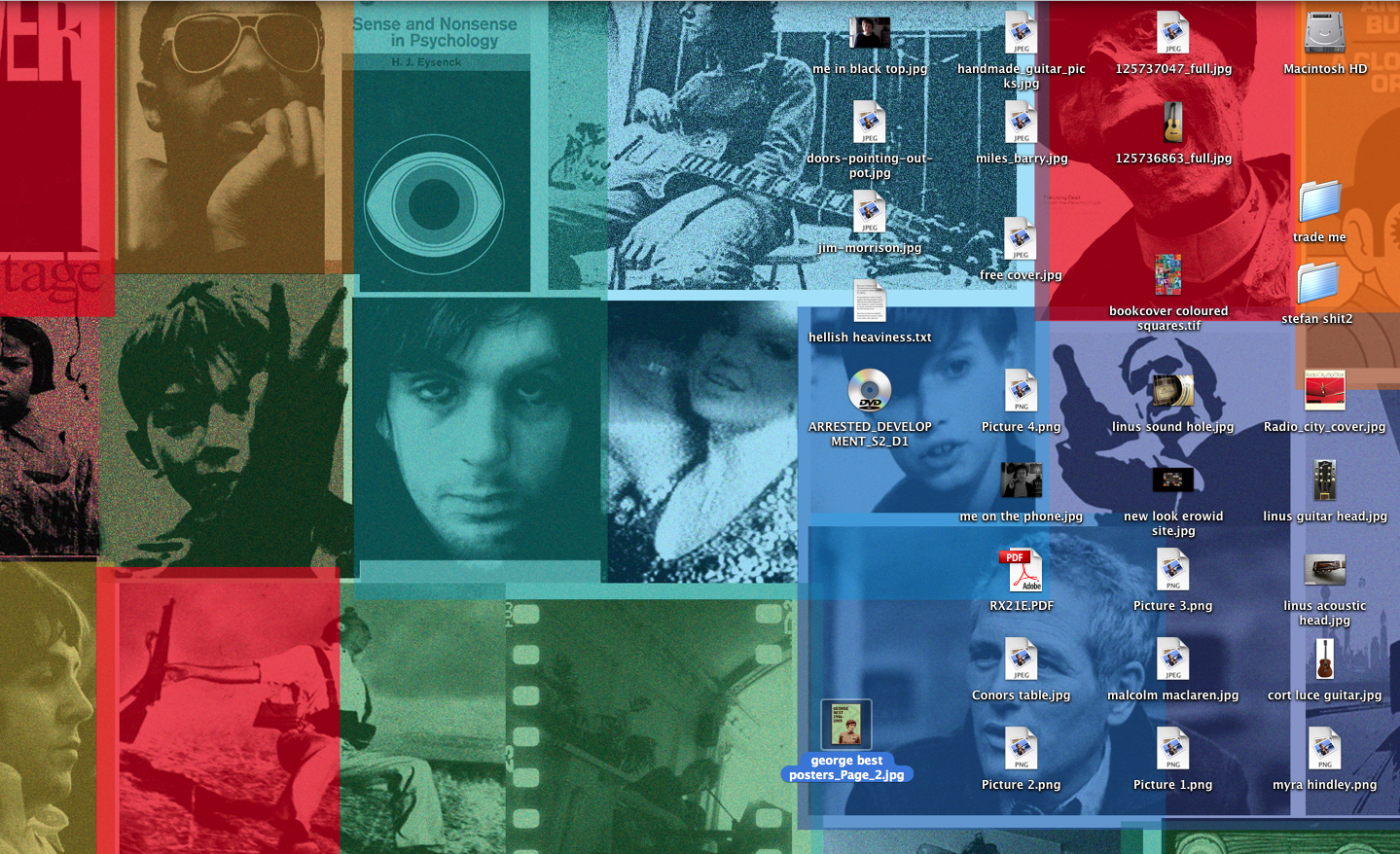Select the 'jim-morrison.jpg' file icon

869,211
